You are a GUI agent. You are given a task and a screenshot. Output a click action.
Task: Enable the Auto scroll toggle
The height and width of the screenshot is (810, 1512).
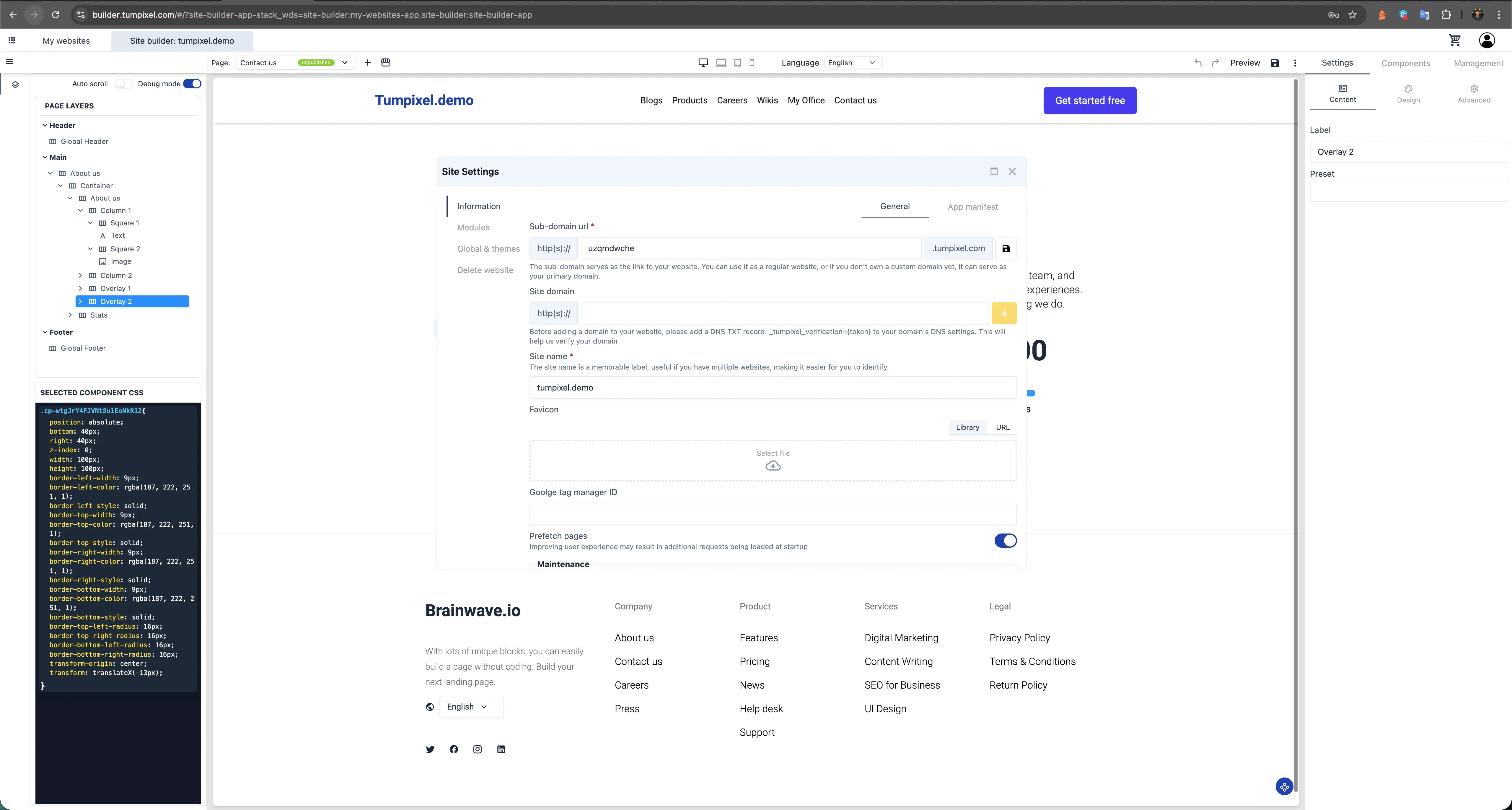[x=123, y=83]
